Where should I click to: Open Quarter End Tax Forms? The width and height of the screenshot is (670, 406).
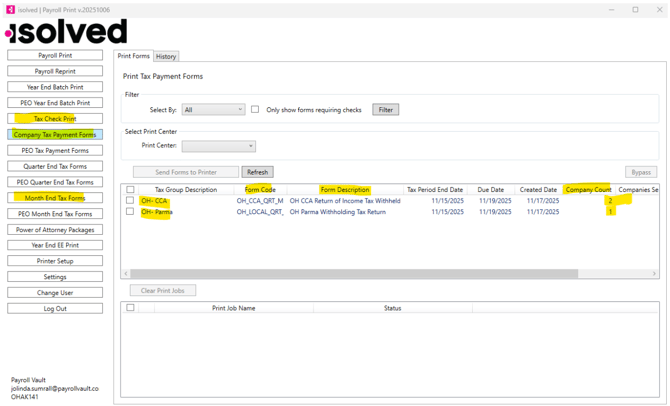tap(55, 166)
